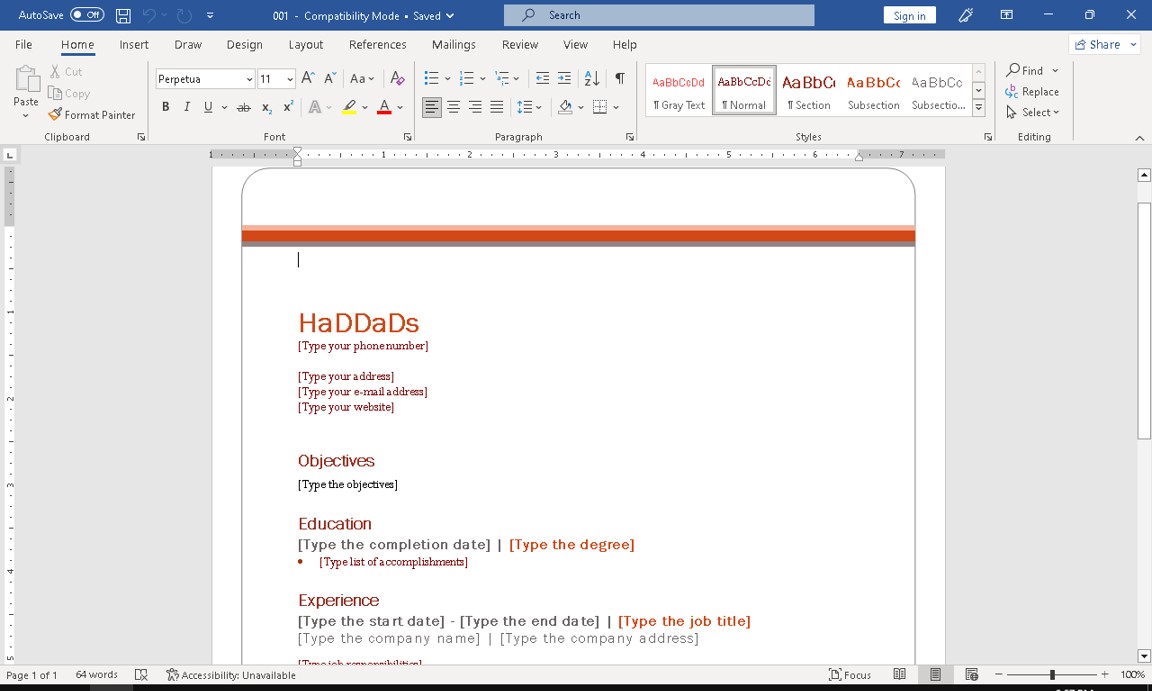Click the Share button
Image resolution: width=1152 pixels, height=691 pixels.
tap(1104, 45)
